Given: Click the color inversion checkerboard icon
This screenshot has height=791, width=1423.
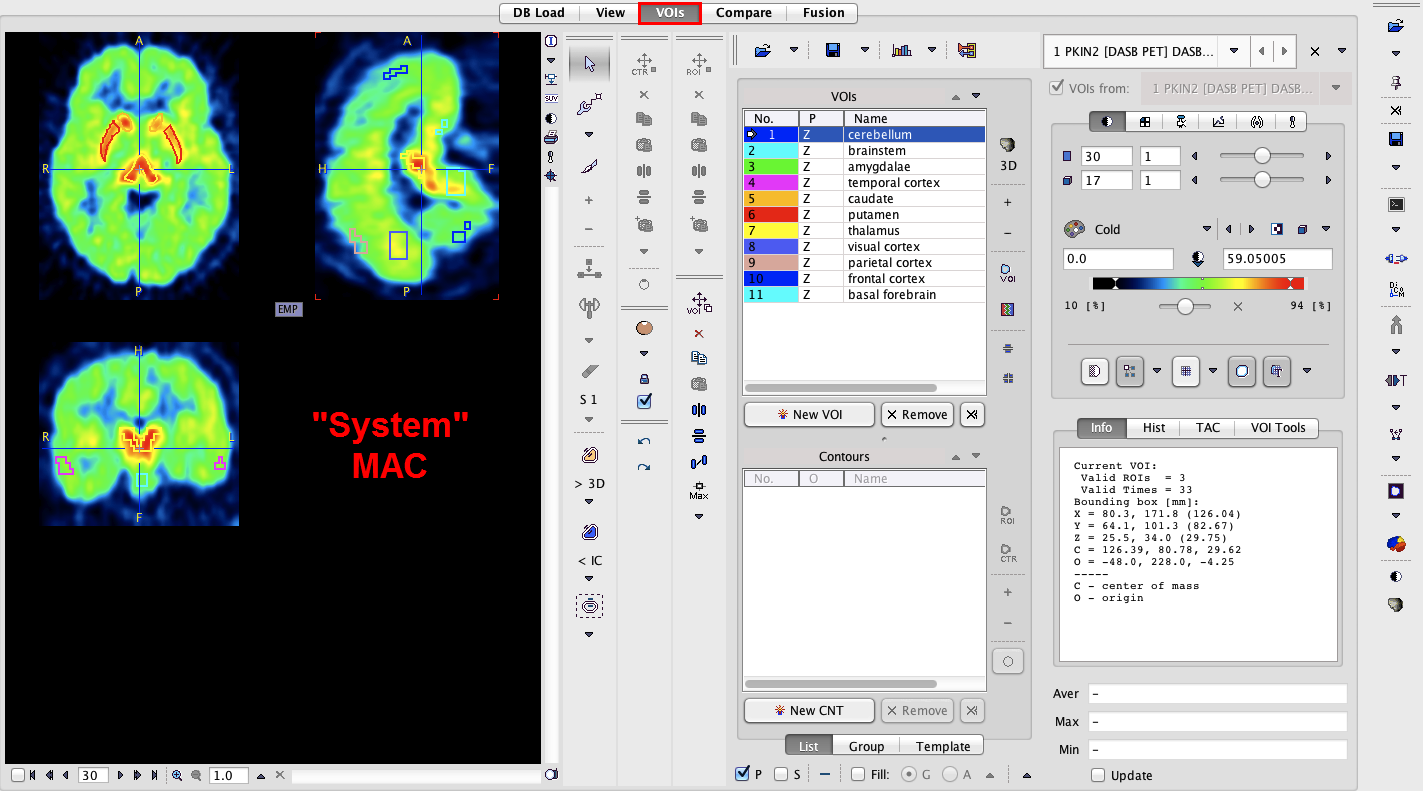Looking at the screenshot, I should click(x=1277, y=229).
